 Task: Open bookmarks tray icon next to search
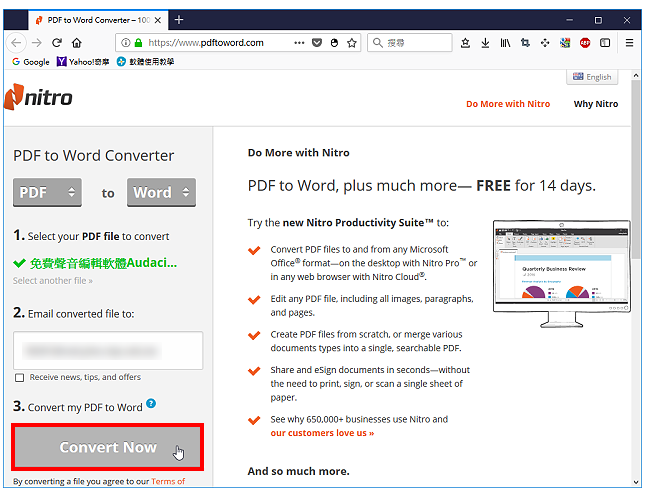click(x=465, y=43)
